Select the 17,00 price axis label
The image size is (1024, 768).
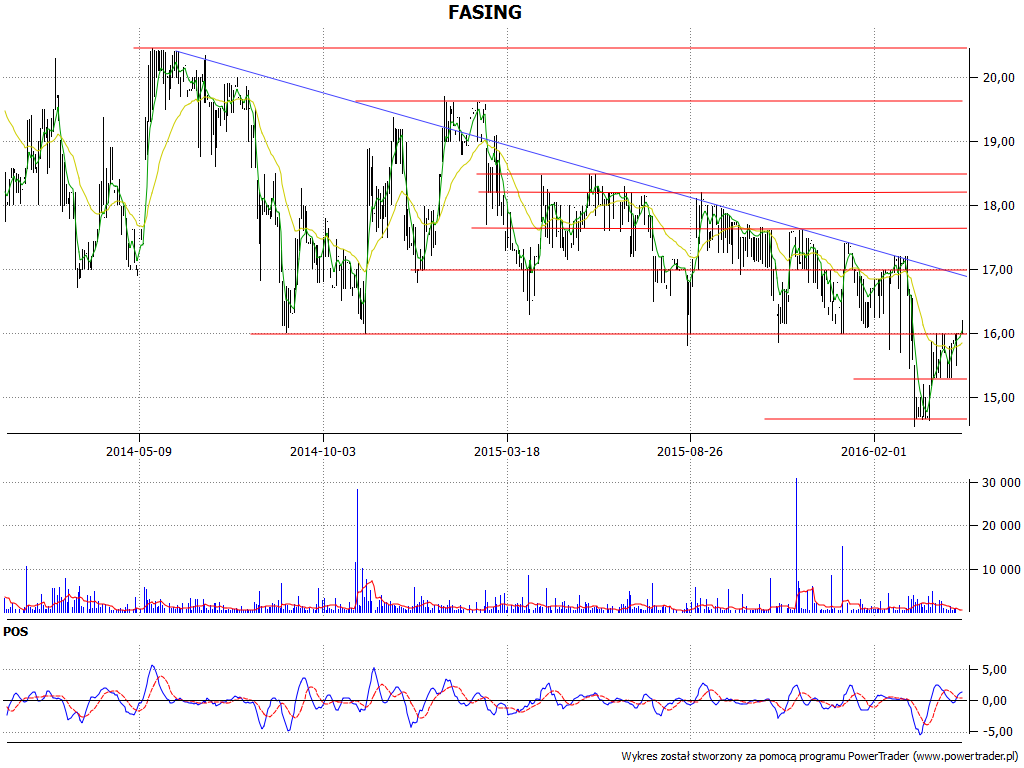tap(999, 270)
